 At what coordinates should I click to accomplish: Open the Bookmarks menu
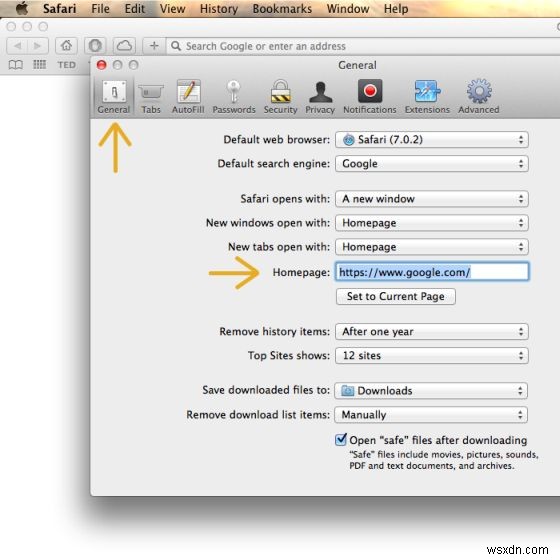click(282, 9)
